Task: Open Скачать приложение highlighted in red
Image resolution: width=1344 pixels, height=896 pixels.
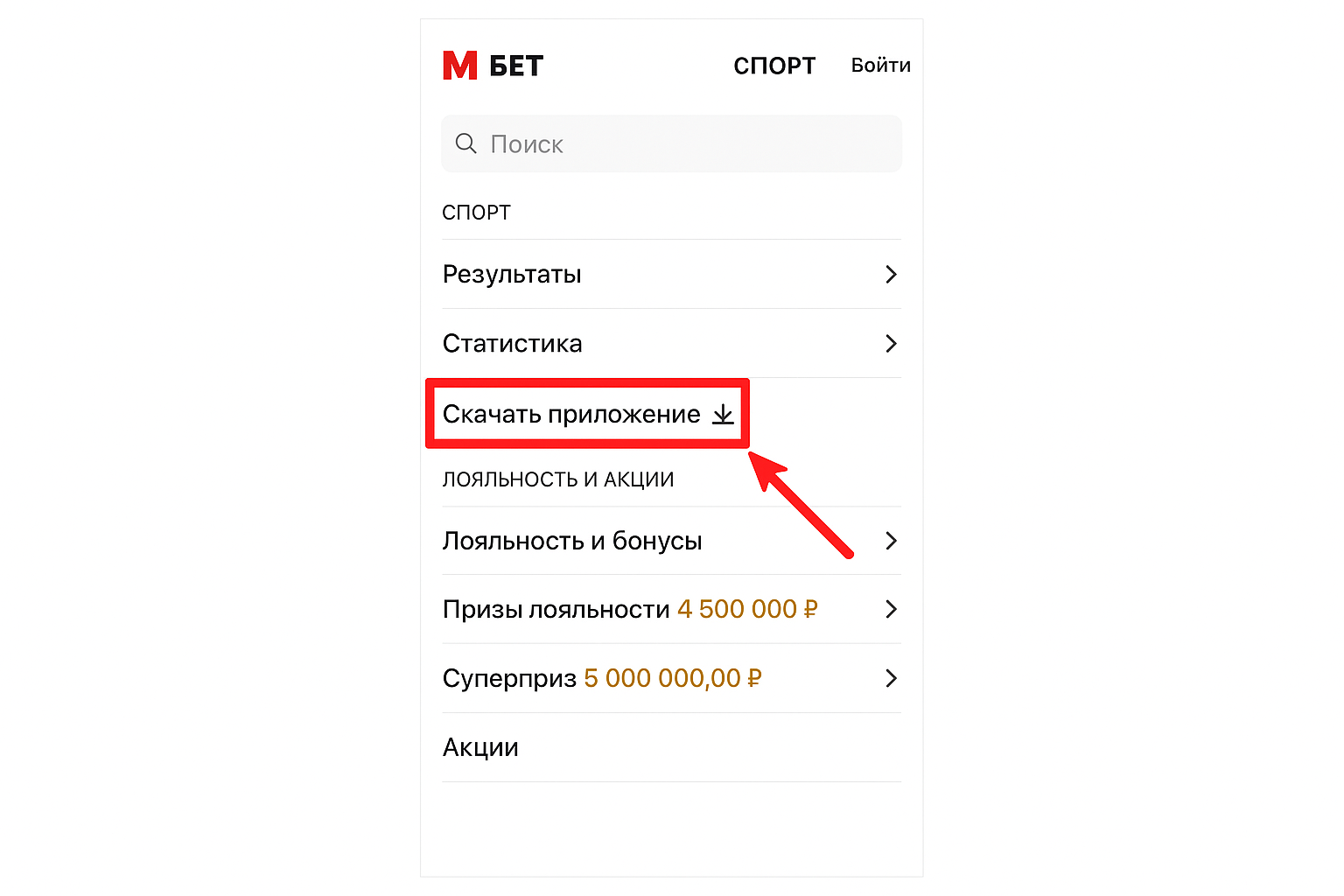Action: tap(571, 414)
